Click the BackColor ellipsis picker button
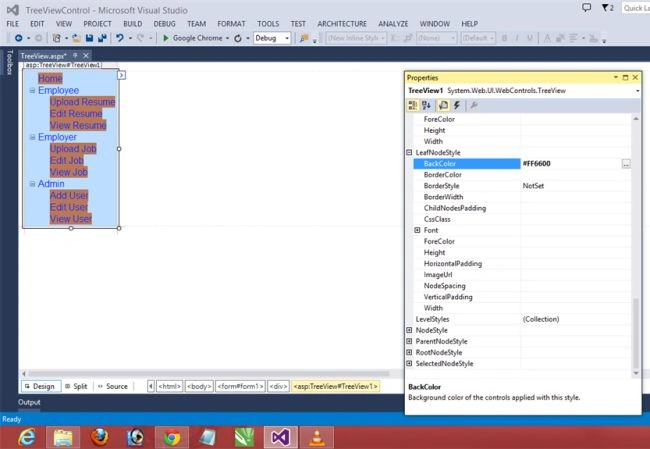This screenshot has height=449, width=650. pos(626,164)
